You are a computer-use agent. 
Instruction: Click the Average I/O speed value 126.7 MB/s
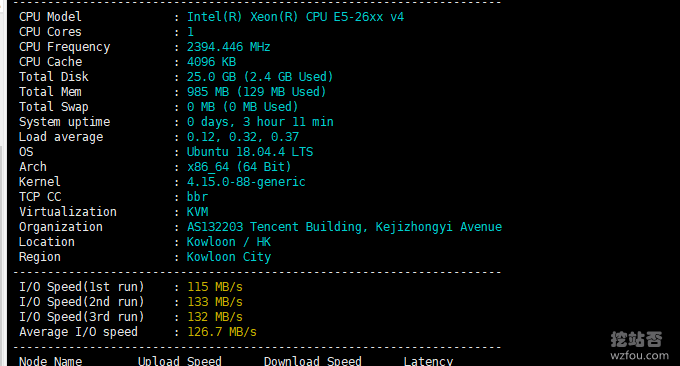[222, 332]
